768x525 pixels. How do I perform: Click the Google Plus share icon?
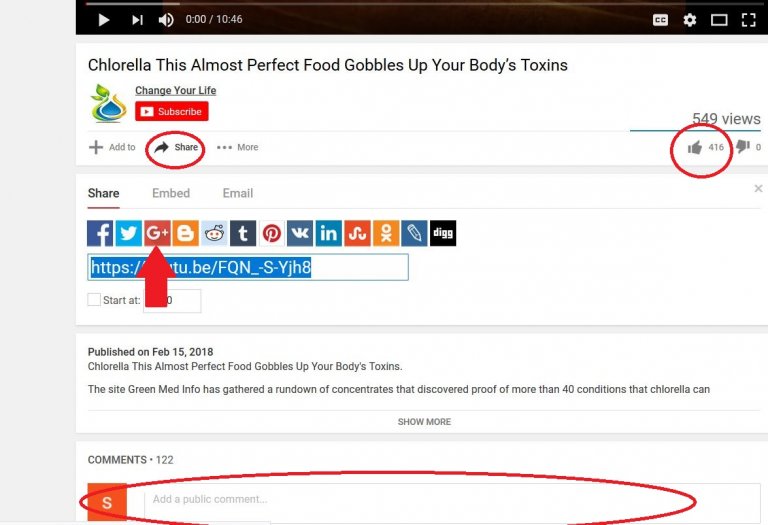coord(157,233)
